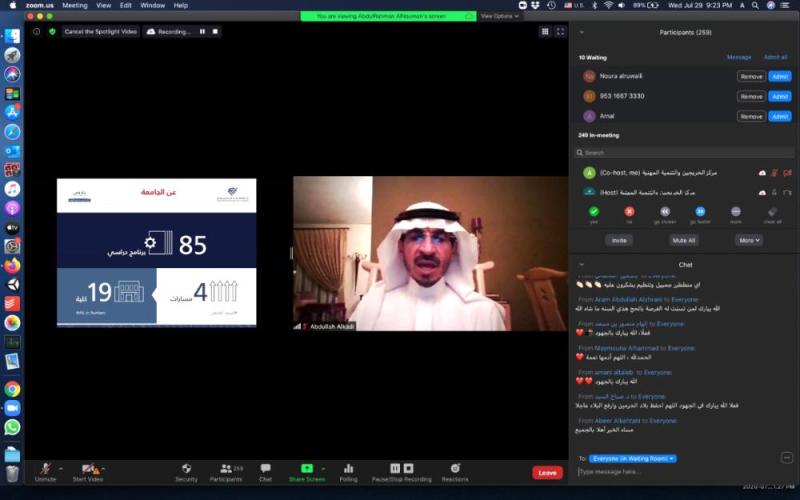800x500 pixels.
Task: Admit caller 953 1667 3330
Action: tap(780, 96)
